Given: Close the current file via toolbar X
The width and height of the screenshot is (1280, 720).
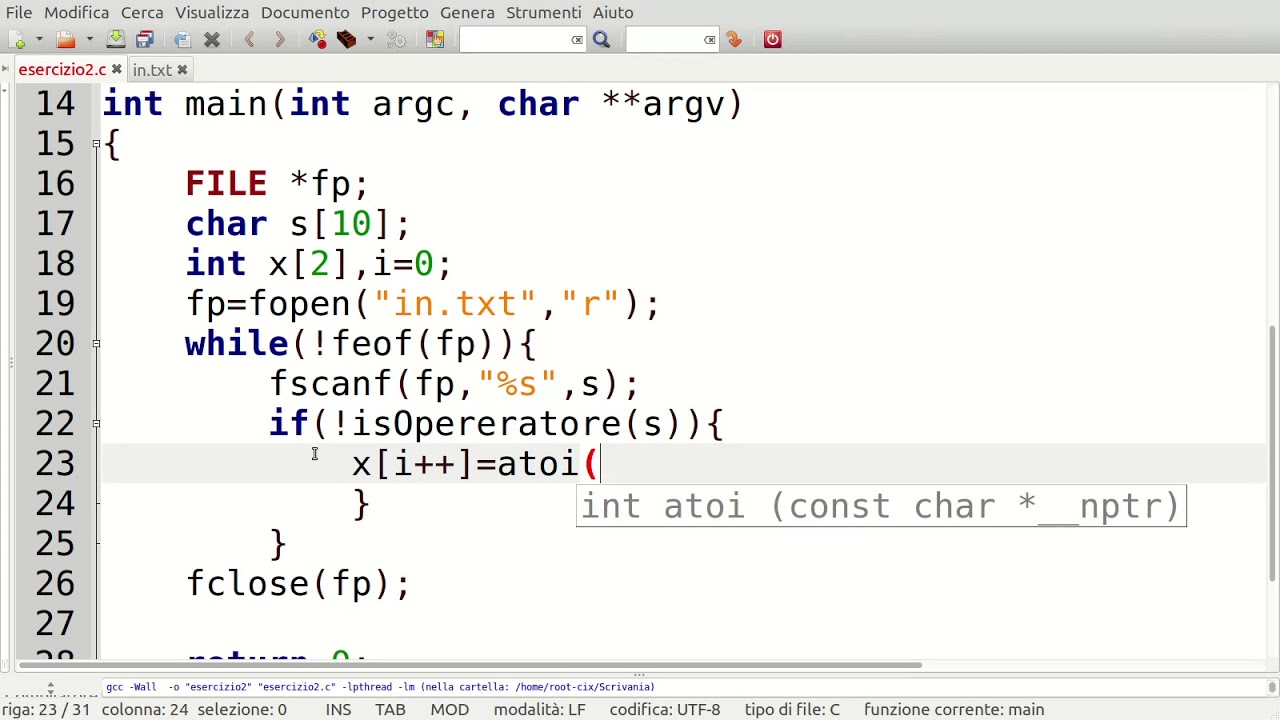Looking at the screenshot, I should click(x=212, y=40).
